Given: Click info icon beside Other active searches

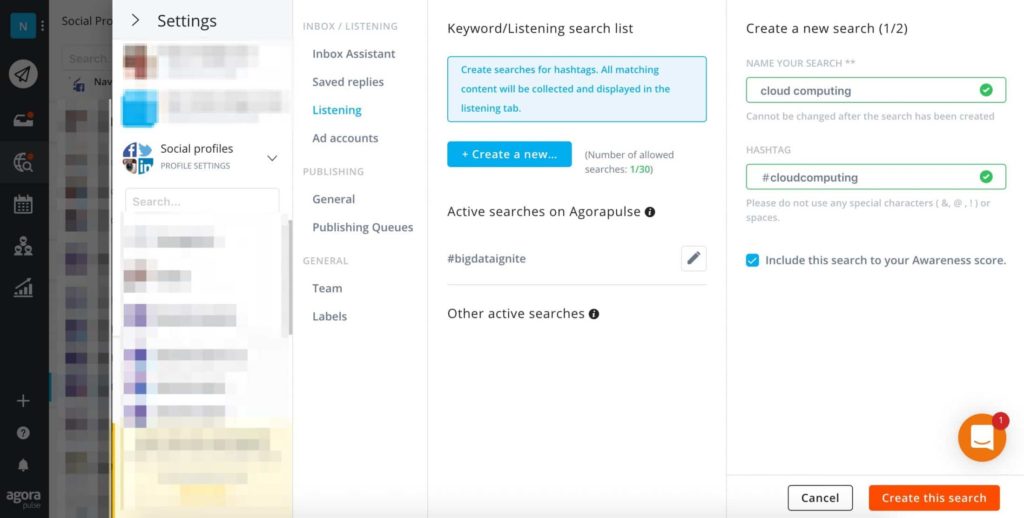Looking at the screenshot, I should pyautogui.click(x=594, y=314).
